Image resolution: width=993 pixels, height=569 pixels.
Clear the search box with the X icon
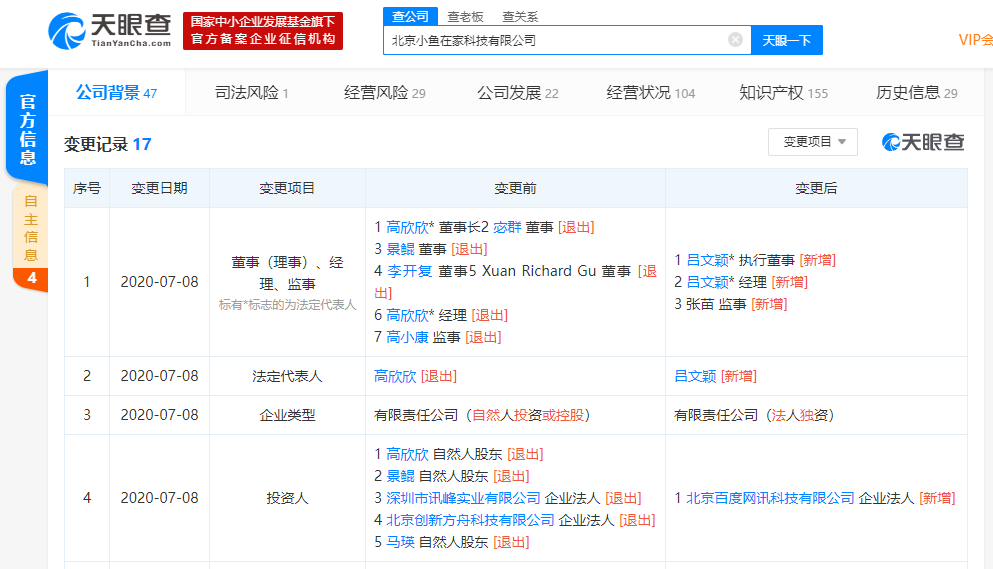[x=735, y=40]
